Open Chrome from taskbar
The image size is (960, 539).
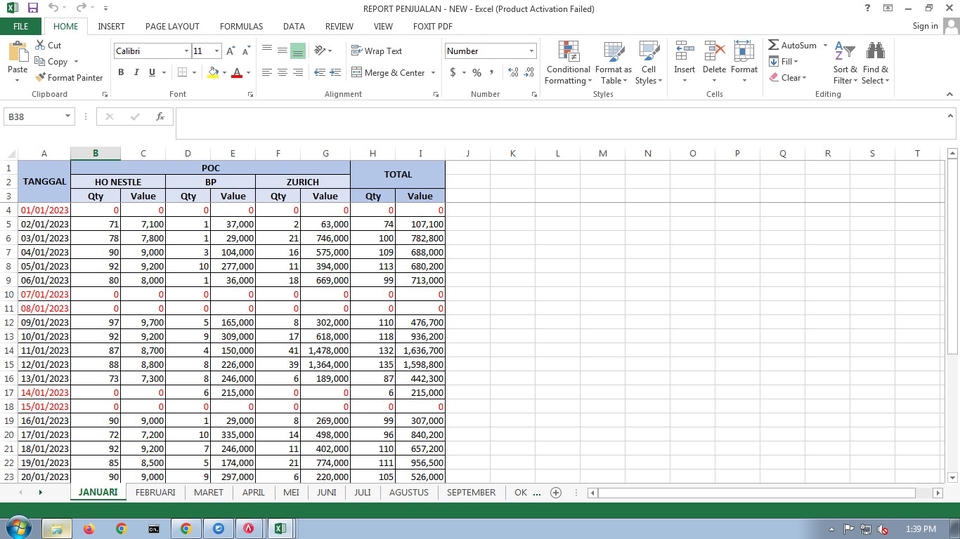121,529
